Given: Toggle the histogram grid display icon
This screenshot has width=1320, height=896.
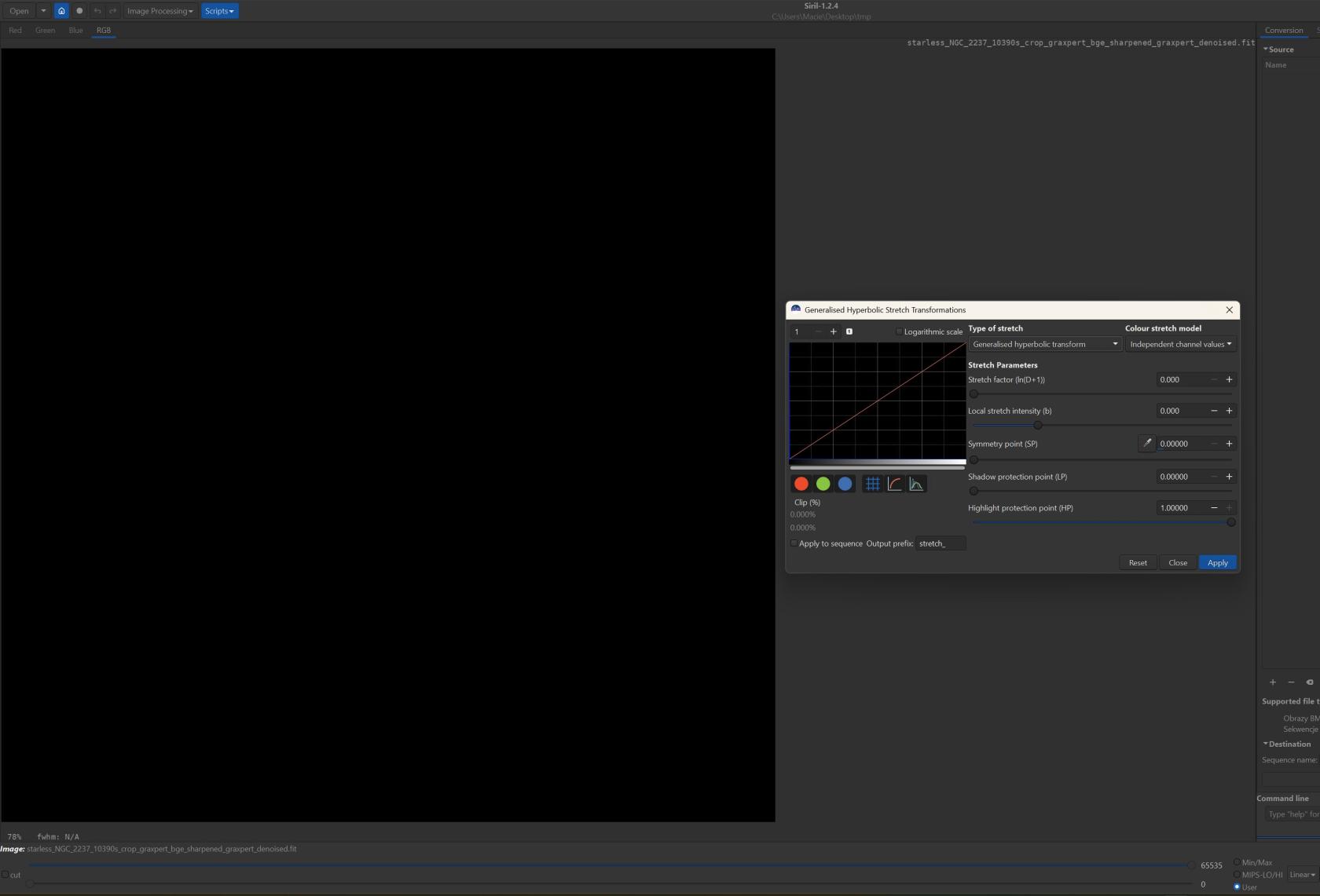Looking at the screenshot, I should 872,484.
